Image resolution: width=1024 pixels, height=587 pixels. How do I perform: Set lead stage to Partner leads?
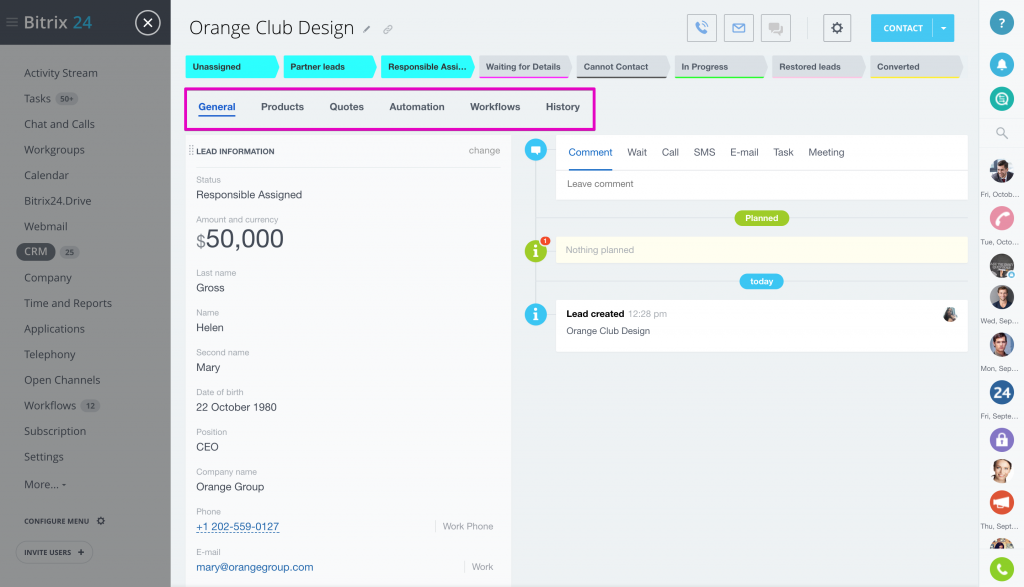click(x=329, y=67)
